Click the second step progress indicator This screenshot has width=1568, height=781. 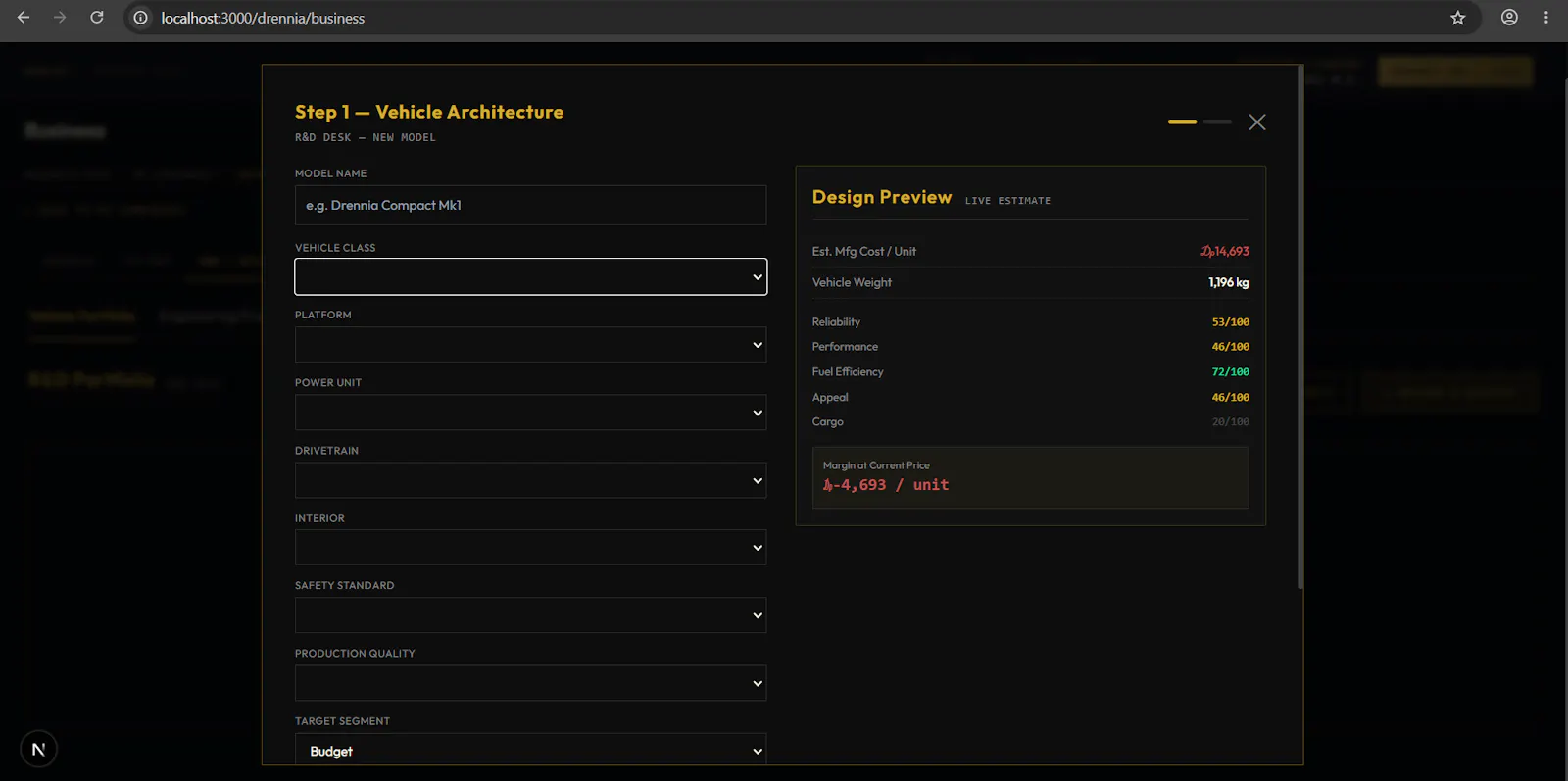coord(1217,122)
